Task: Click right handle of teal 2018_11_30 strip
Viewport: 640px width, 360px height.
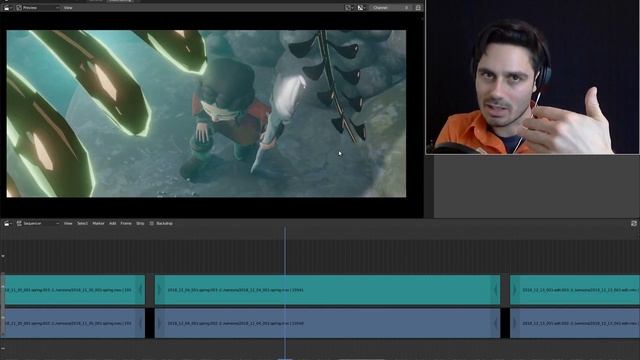Action: pyautogui.click(x=141, y=290)
